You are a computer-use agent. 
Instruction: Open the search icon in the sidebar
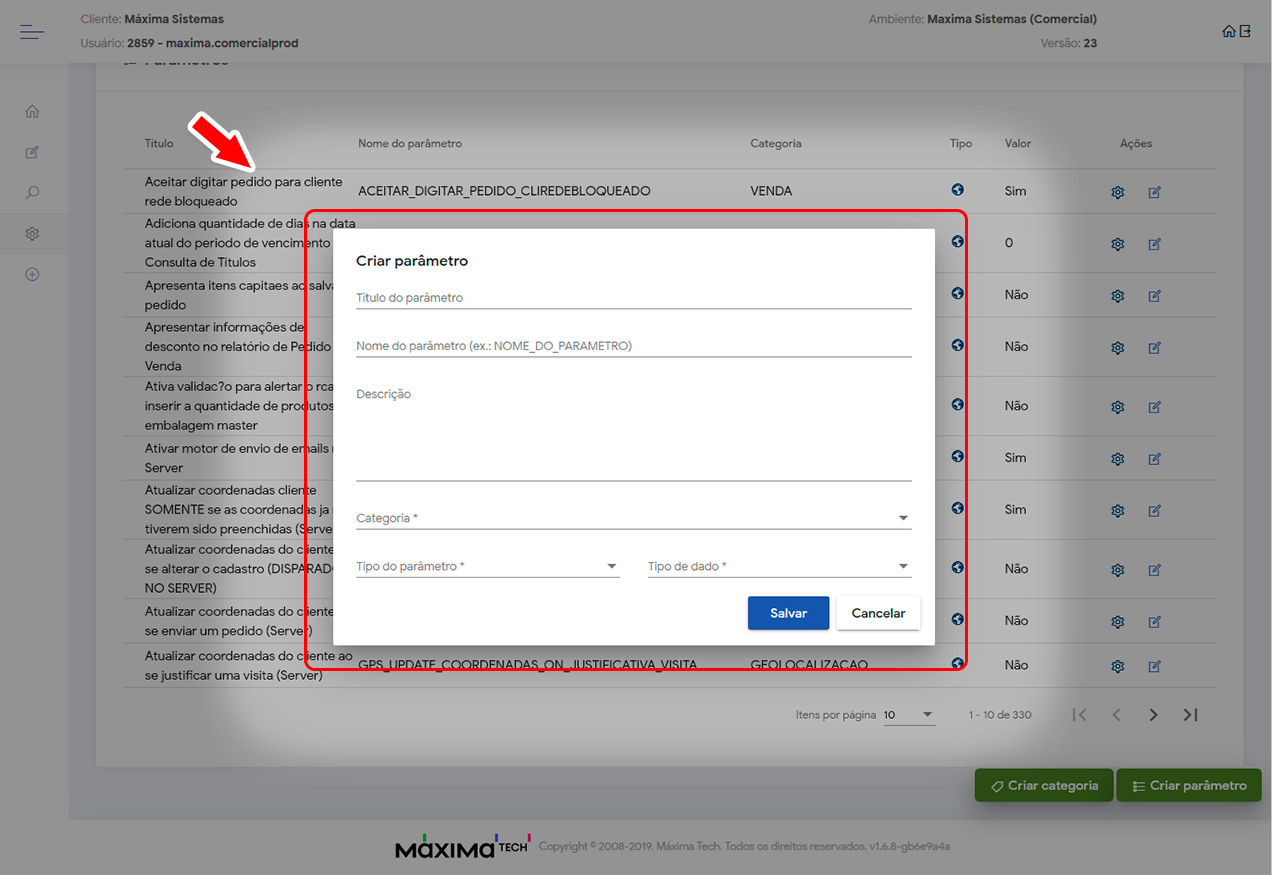tap(32, 192)
